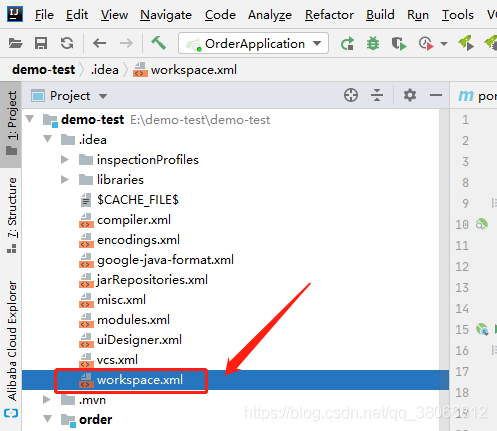Screen dimensions: 497x431
Task: Expand the inspectionProfiles folder
Action: pyautogui.click(x=65, y=160)
